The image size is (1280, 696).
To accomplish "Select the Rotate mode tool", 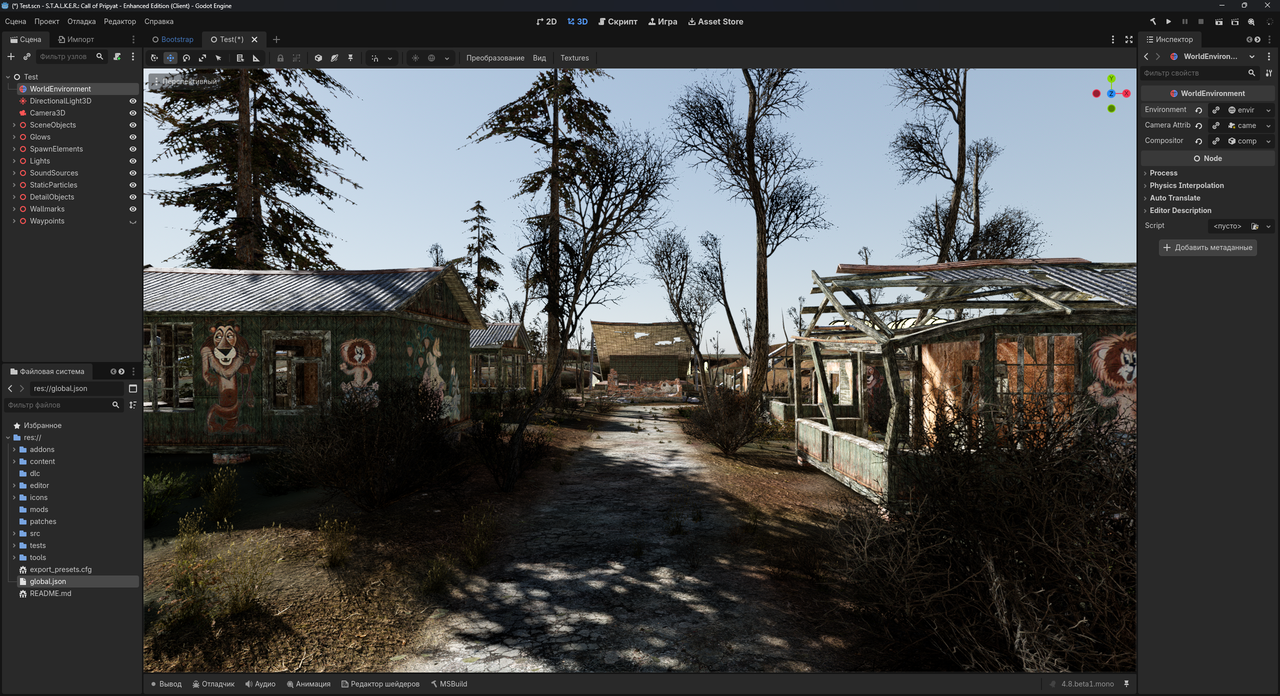I will (x=186, y=58).
